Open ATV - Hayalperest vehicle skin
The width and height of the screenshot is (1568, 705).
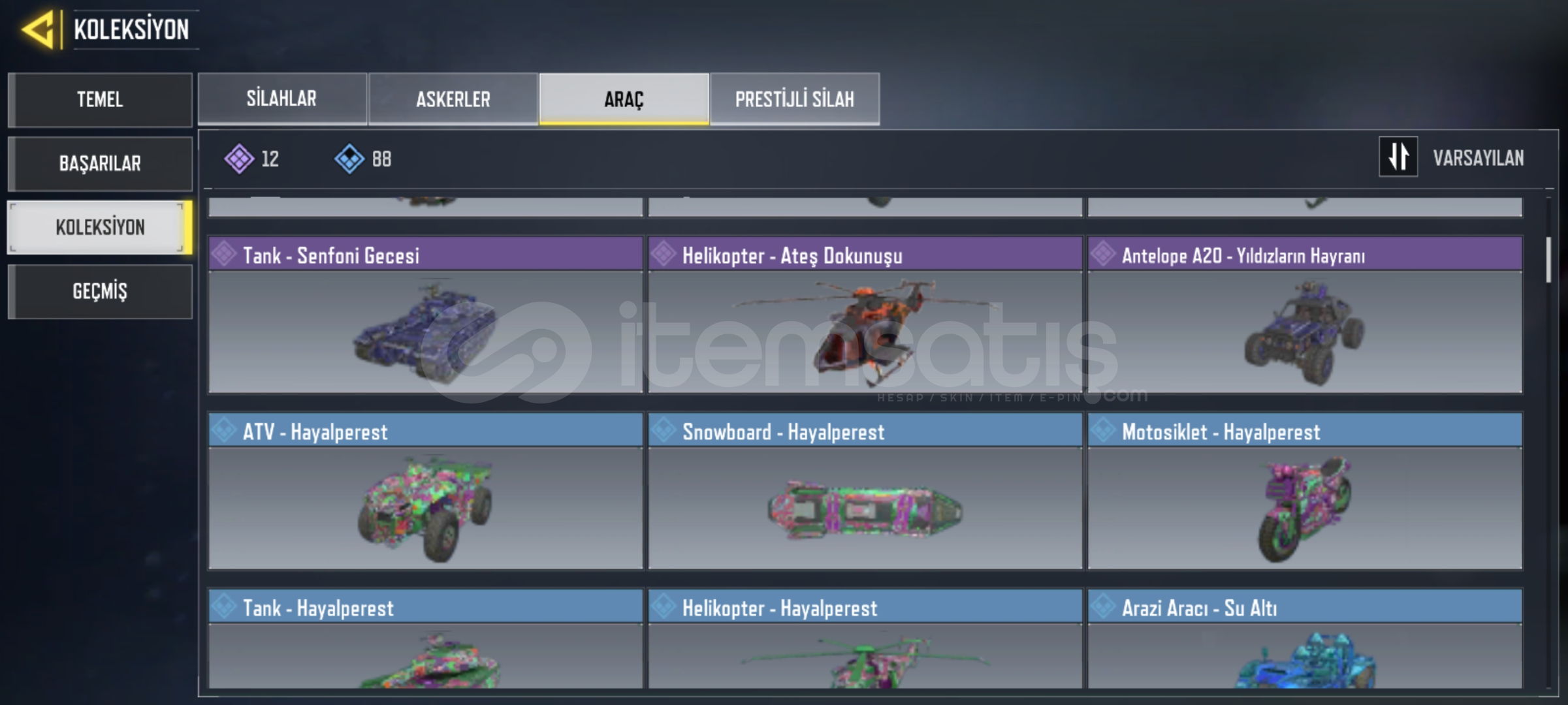(x=426, y=491)
